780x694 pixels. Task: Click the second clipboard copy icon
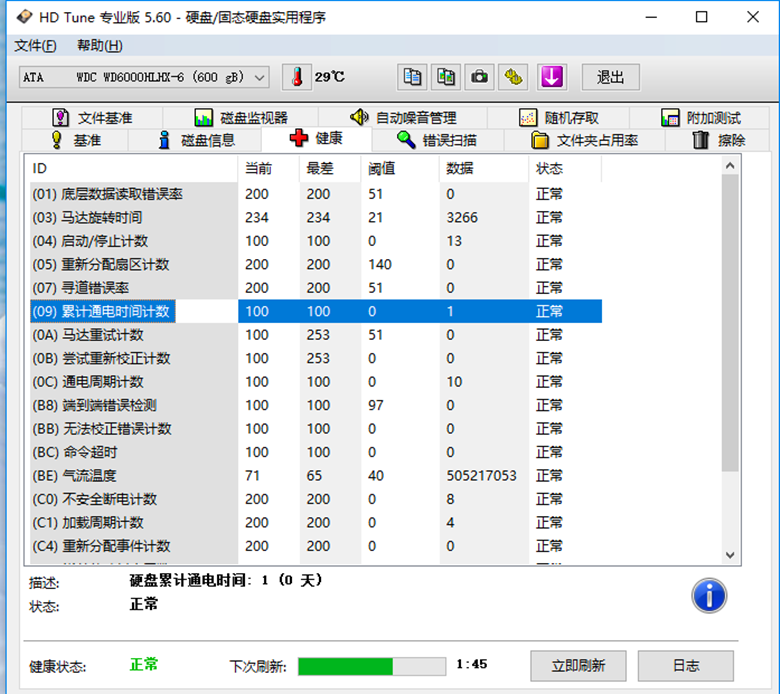[x=446, y=77]
